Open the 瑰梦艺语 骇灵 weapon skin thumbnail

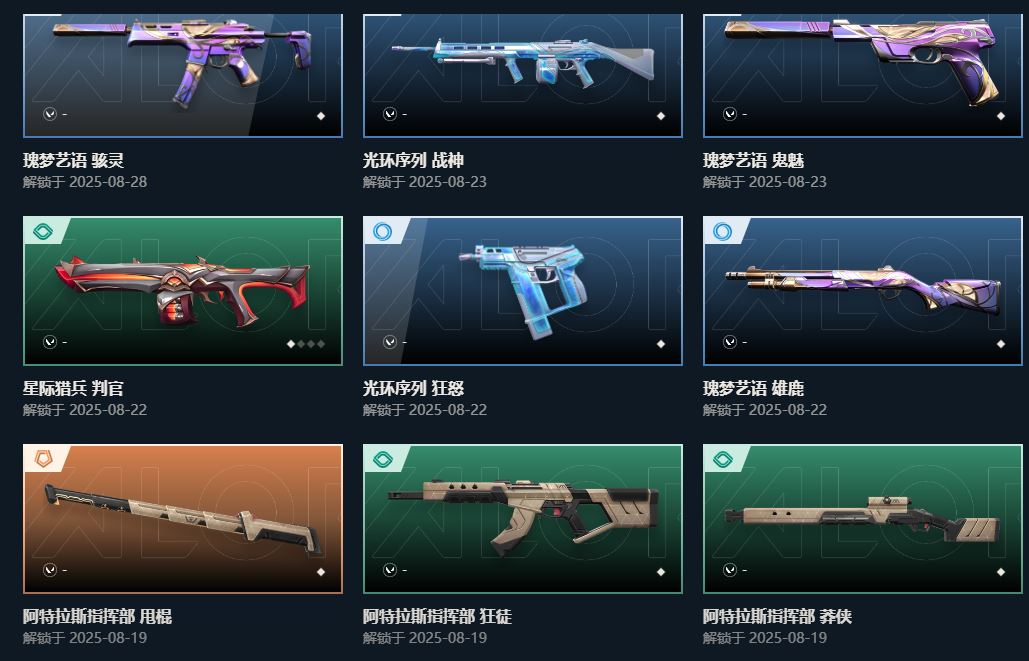pos(182,75)
